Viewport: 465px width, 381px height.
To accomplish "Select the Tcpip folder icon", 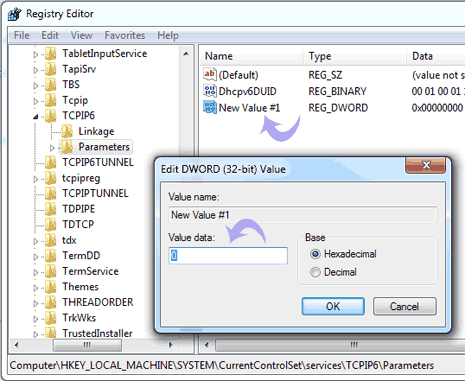I will 51,100.
